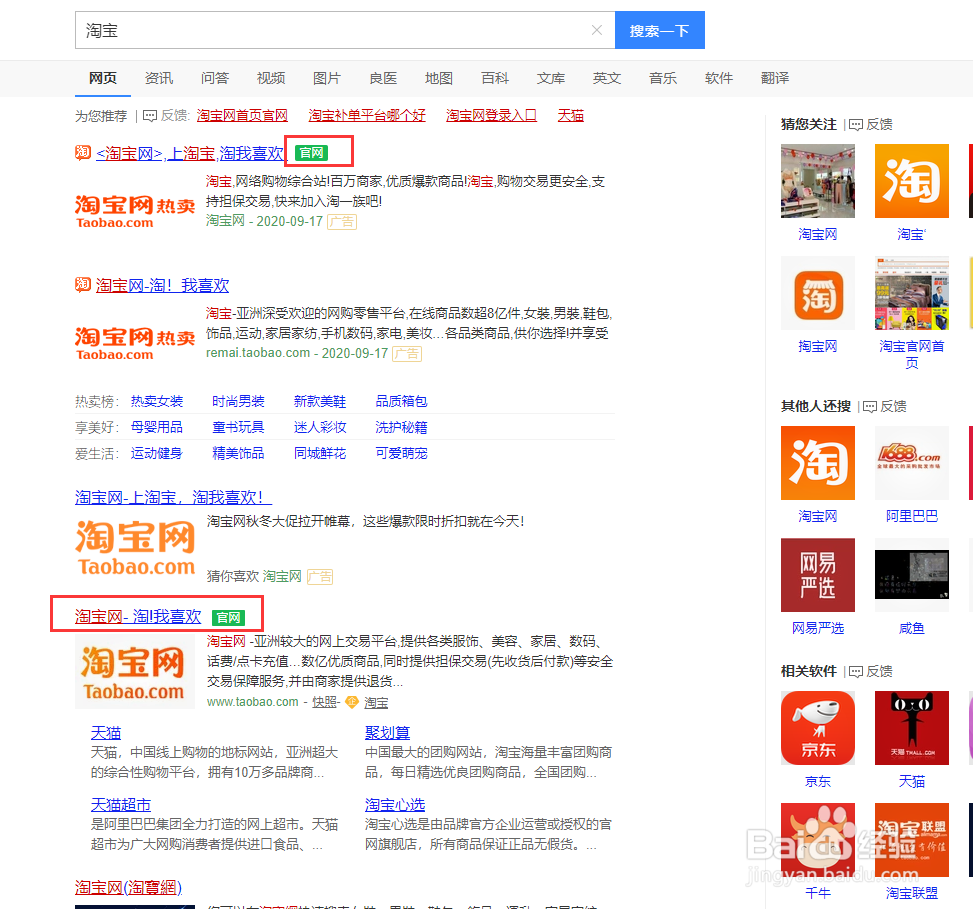Screen dimensions: 973x909
Task: Open official result 淘宝网- 淘!我喜欢
Action: pos(138,617)
